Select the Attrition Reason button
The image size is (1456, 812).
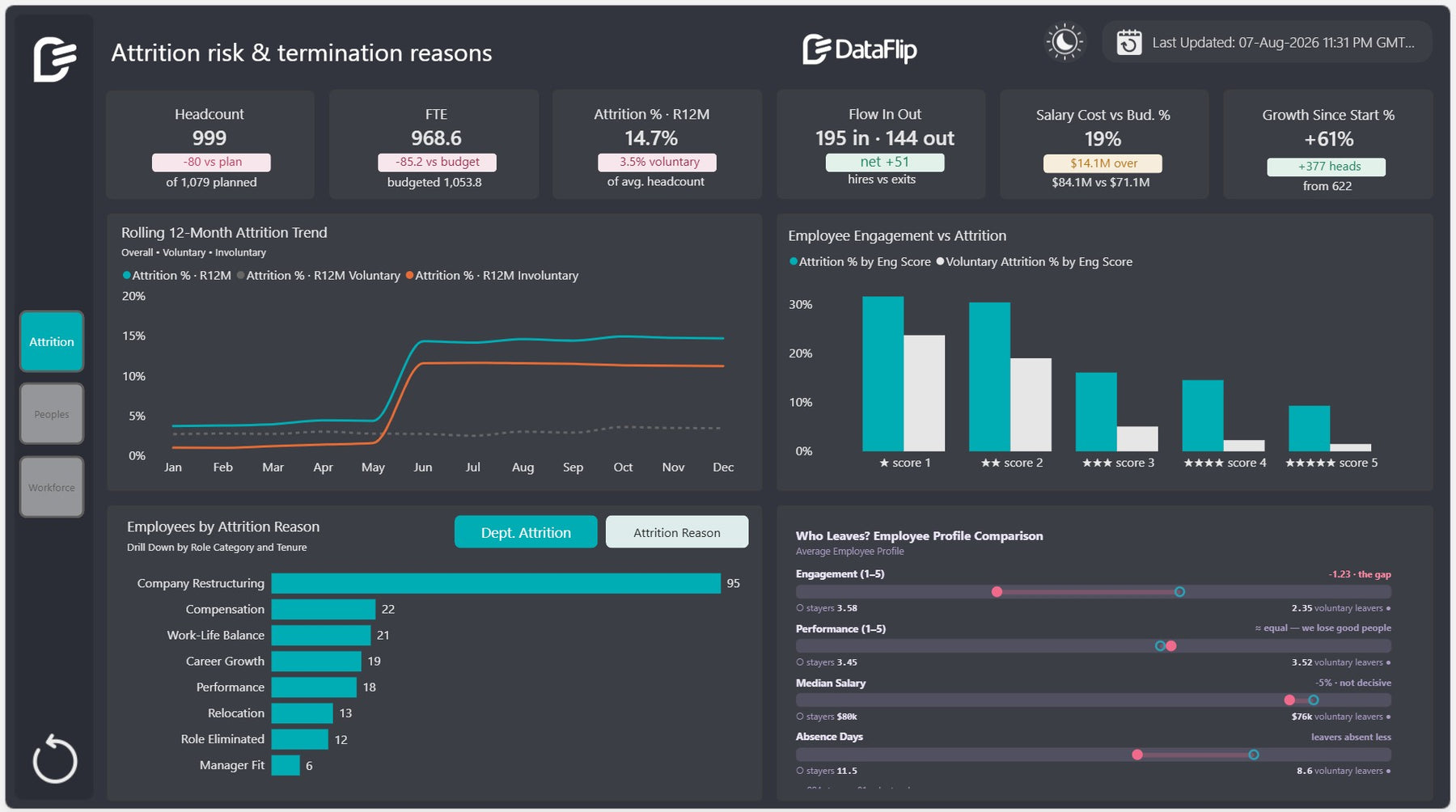click(677, 532)
